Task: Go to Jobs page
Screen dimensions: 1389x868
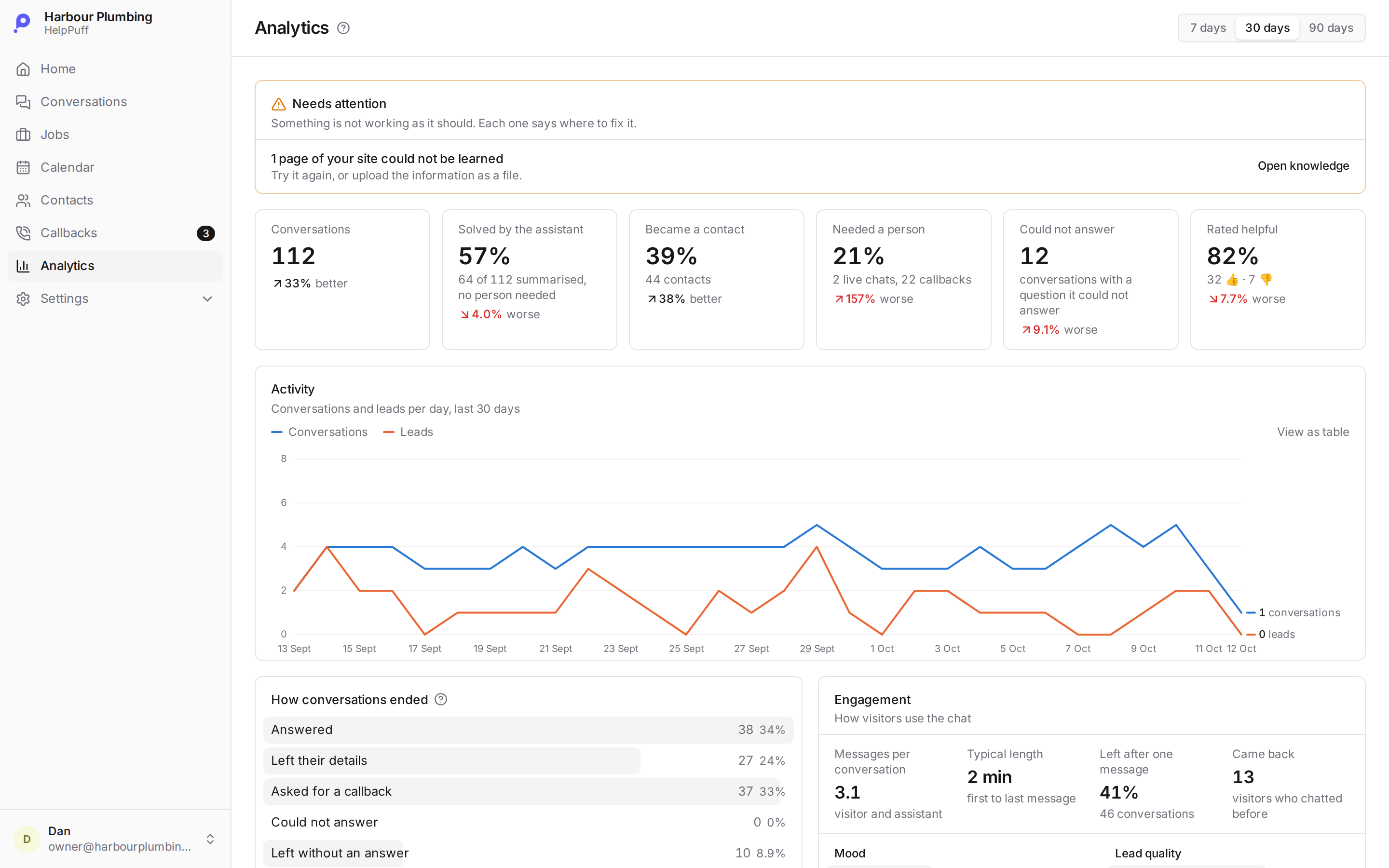Action: pyautogui.click(x=115, y=135)
